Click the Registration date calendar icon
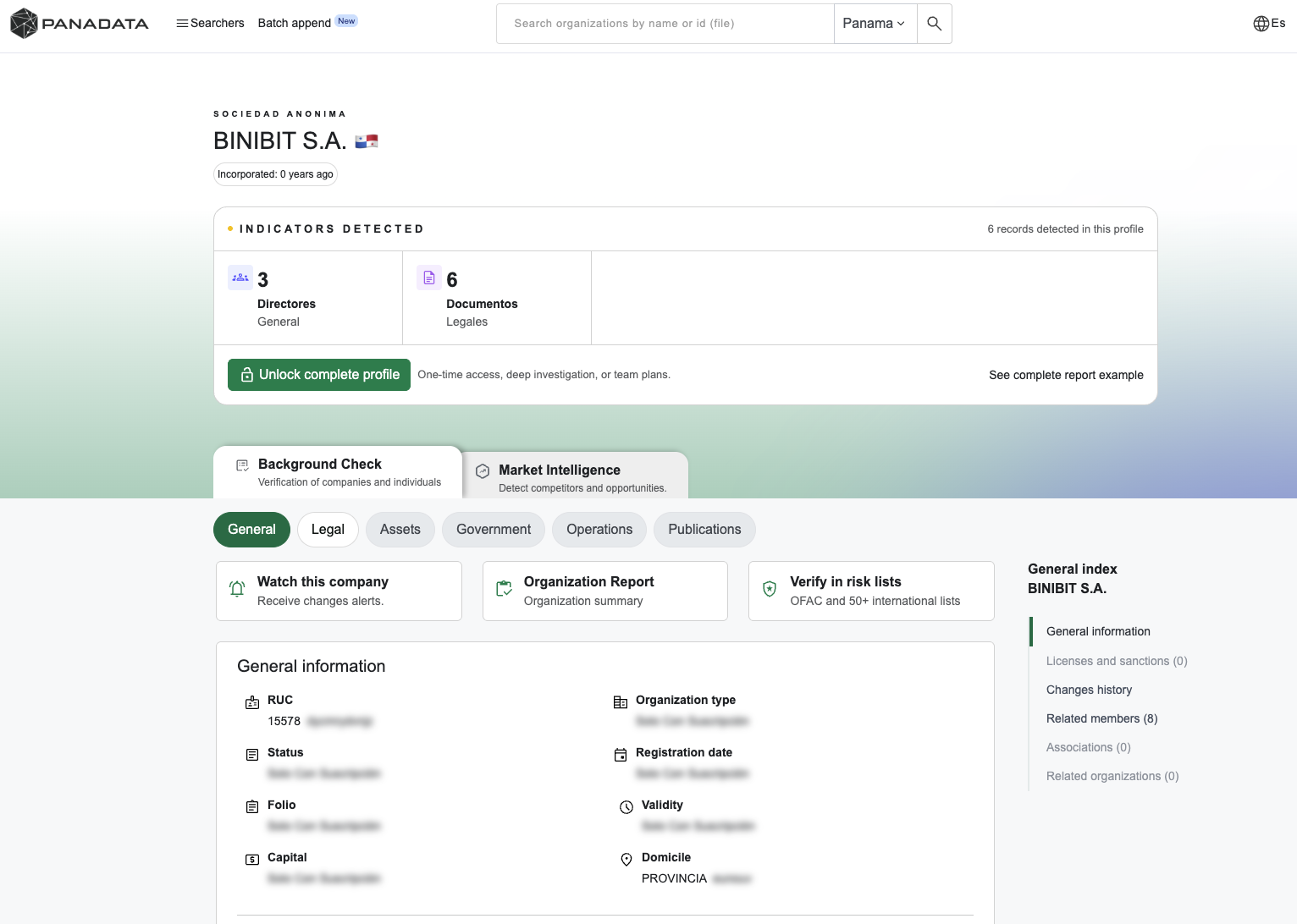Screen dimensions: 1297x924 [x=621, y=755]
